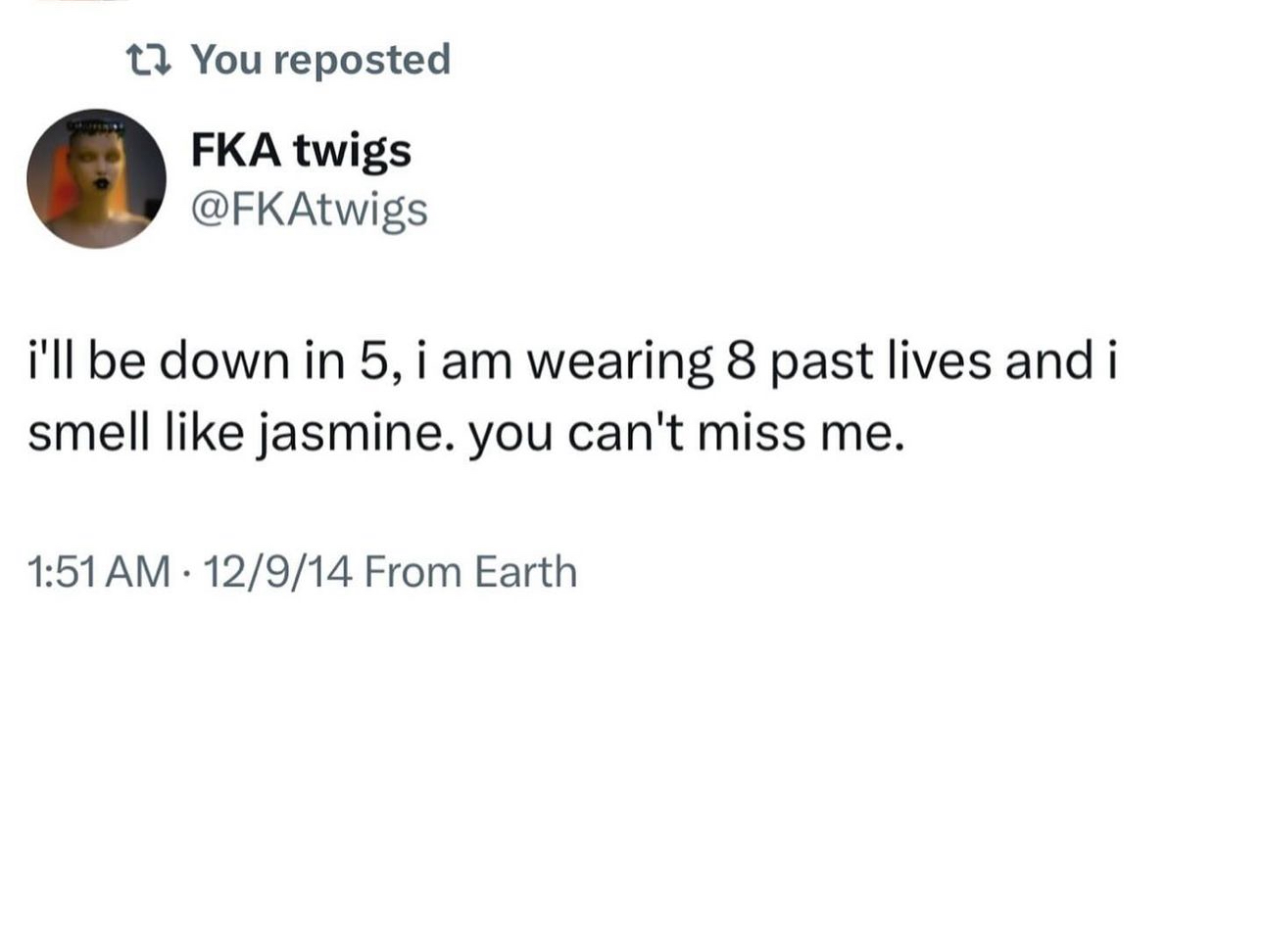Click the tweet line starting "i'll be down"
Screen dimensions: 1264x952
tap(572, 361)
